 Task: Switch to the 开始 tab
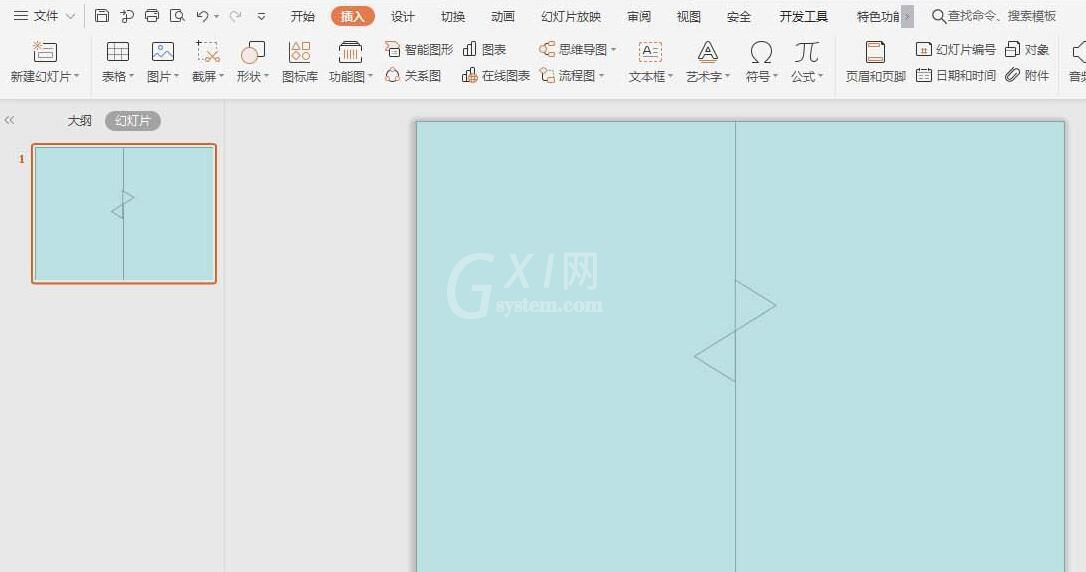303,16
